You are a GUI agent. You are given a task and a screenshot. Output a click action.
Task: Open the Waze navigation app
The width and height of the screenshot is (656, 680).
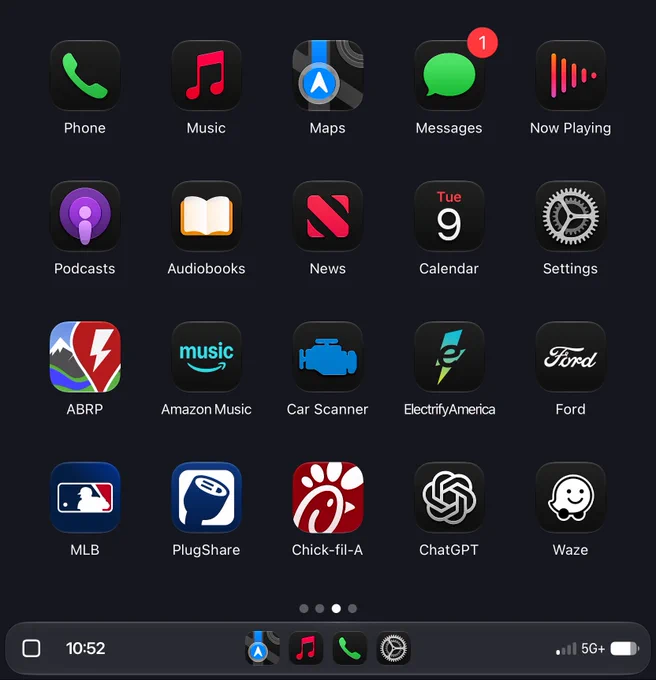point(571,497)
